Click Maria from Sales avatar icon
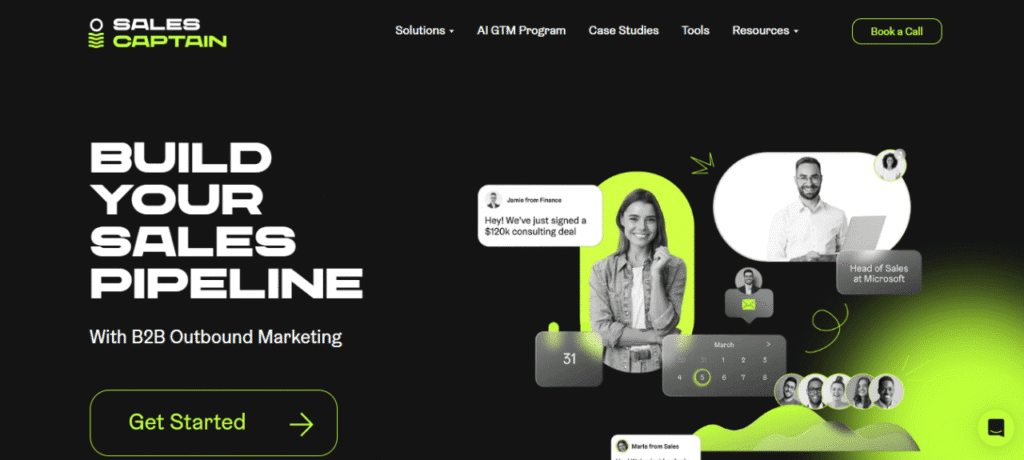 click(x=622, y=446)
